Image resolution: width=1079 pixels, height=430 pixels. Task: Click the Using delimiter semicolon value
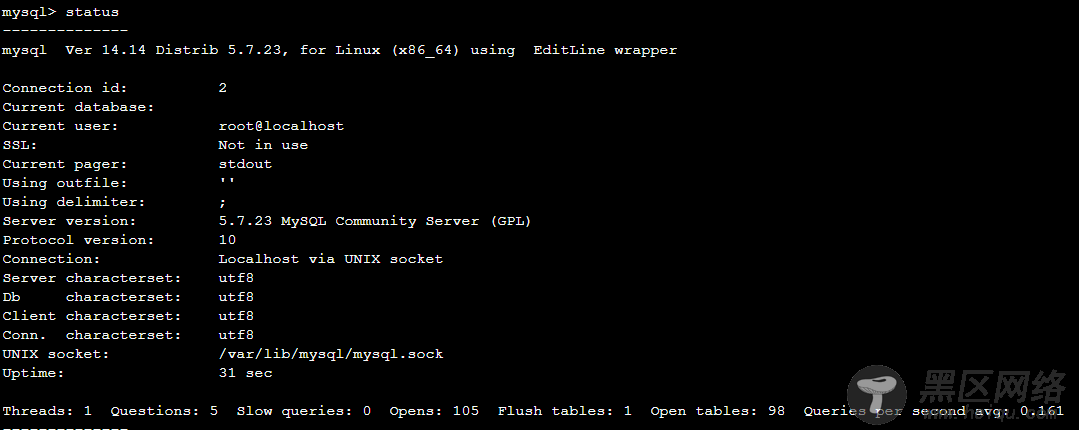coord(222,203)
